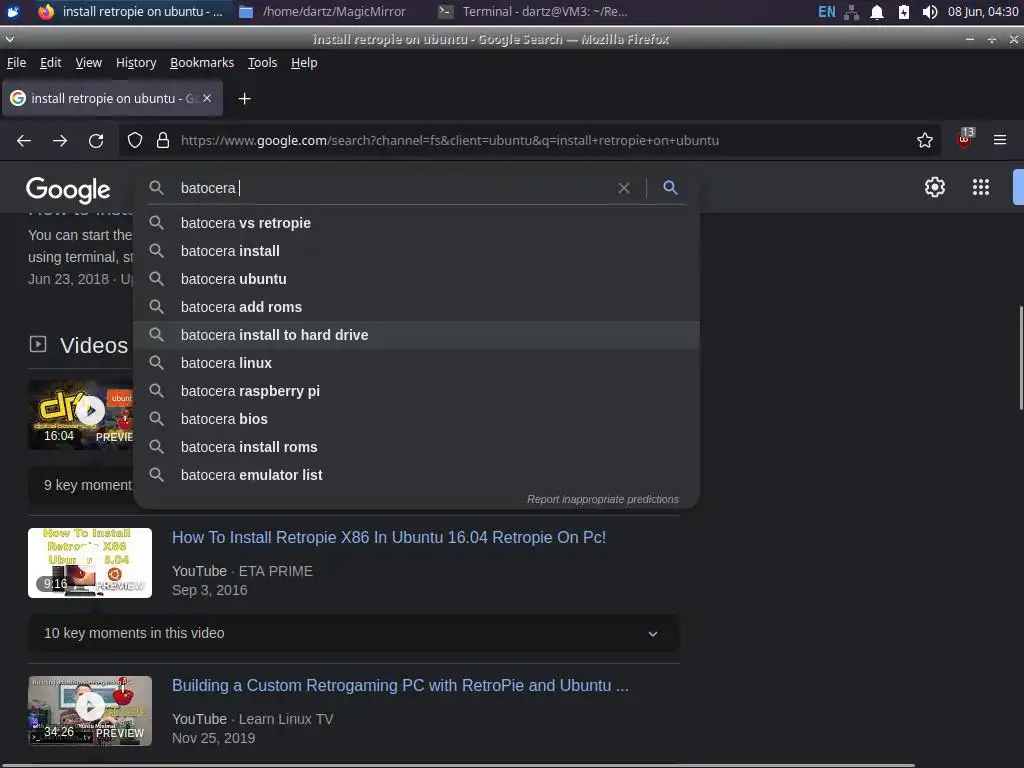This screenshot has width=1024, height=768.
Task: Open the Firefox hamburger menu
Action: [x=1000, y=140]
